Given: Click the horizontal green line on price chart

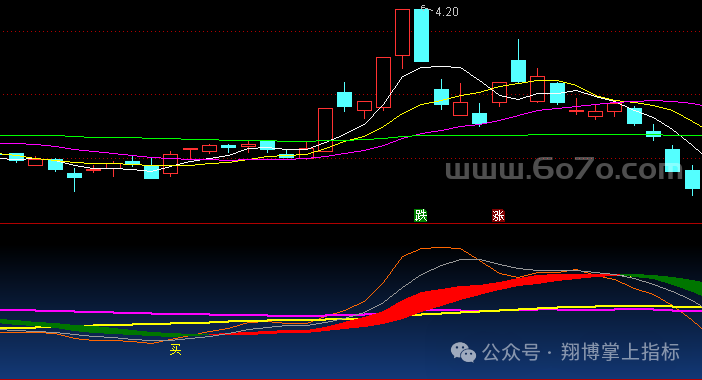Looking at the screenshot, I should (351, 137).
